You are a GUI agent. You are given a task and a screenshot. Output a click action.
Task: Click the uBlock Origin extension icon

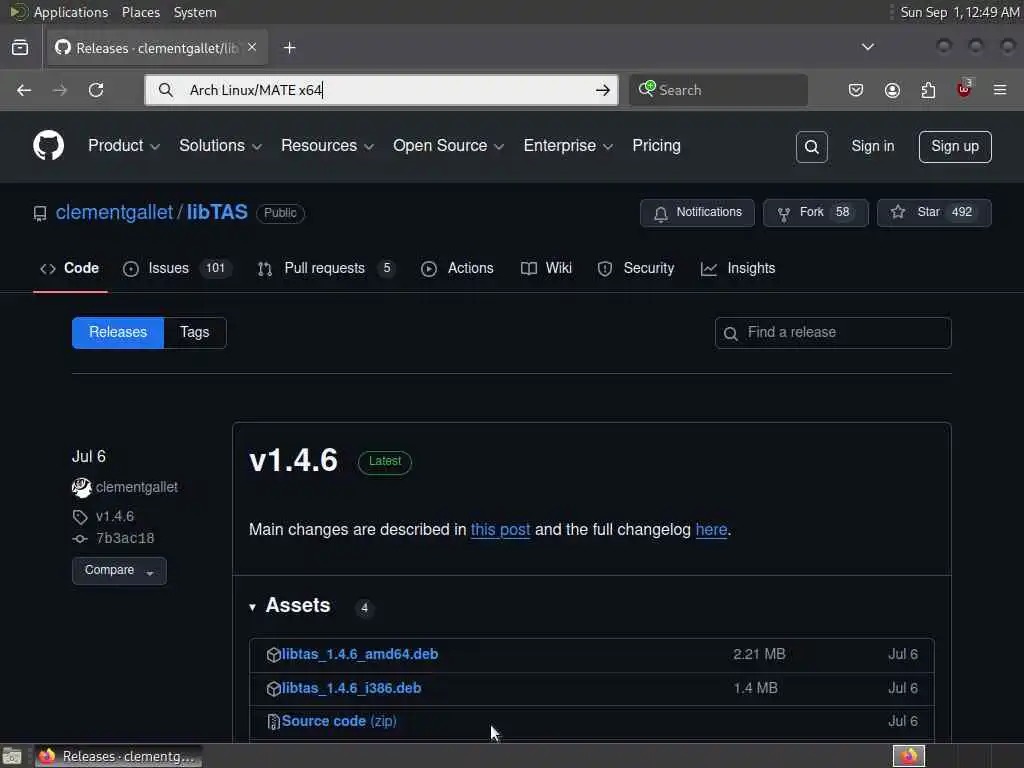(965, 89)
